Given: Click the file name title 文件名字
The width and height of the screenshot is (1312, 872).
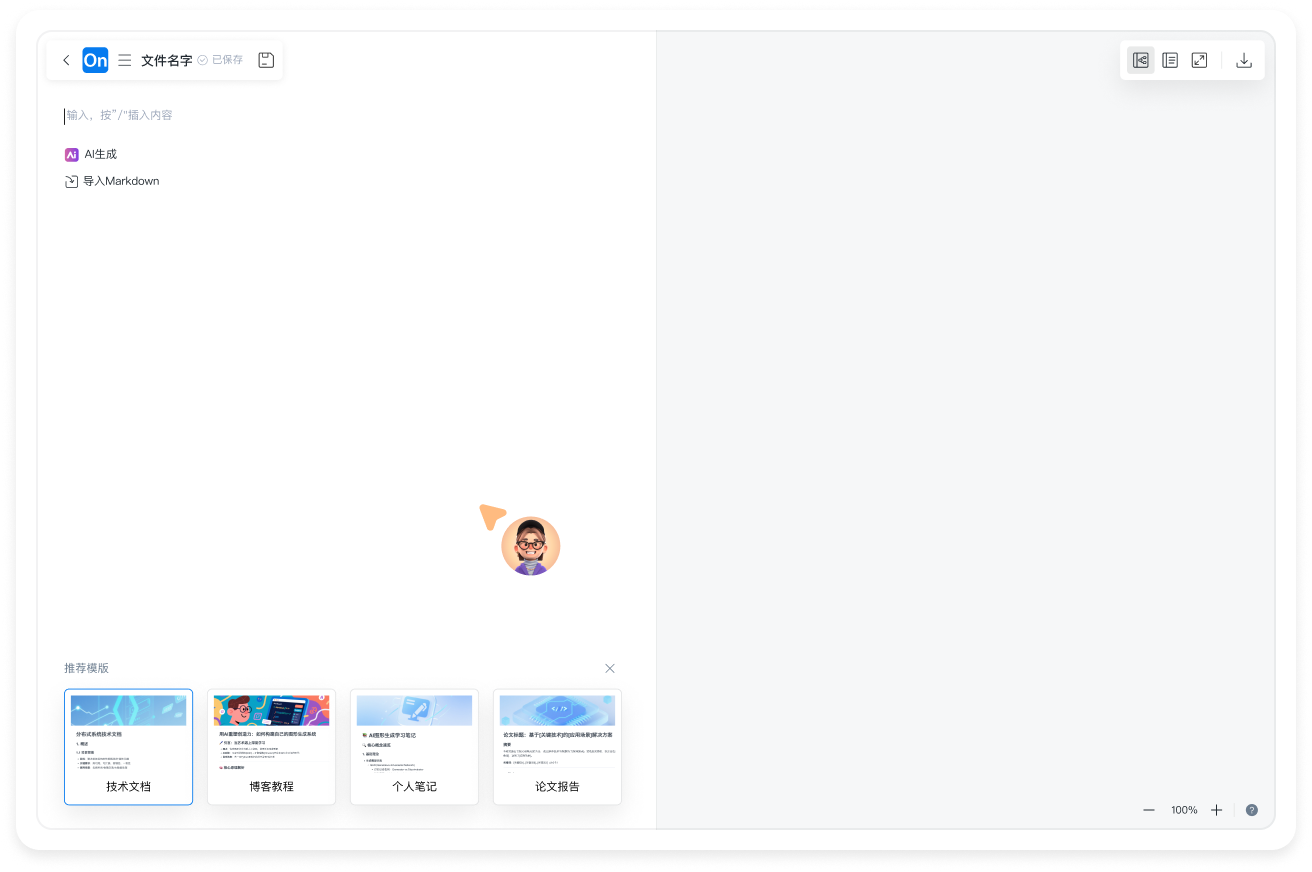Looking at the screenshot, I should pos(166,60).
